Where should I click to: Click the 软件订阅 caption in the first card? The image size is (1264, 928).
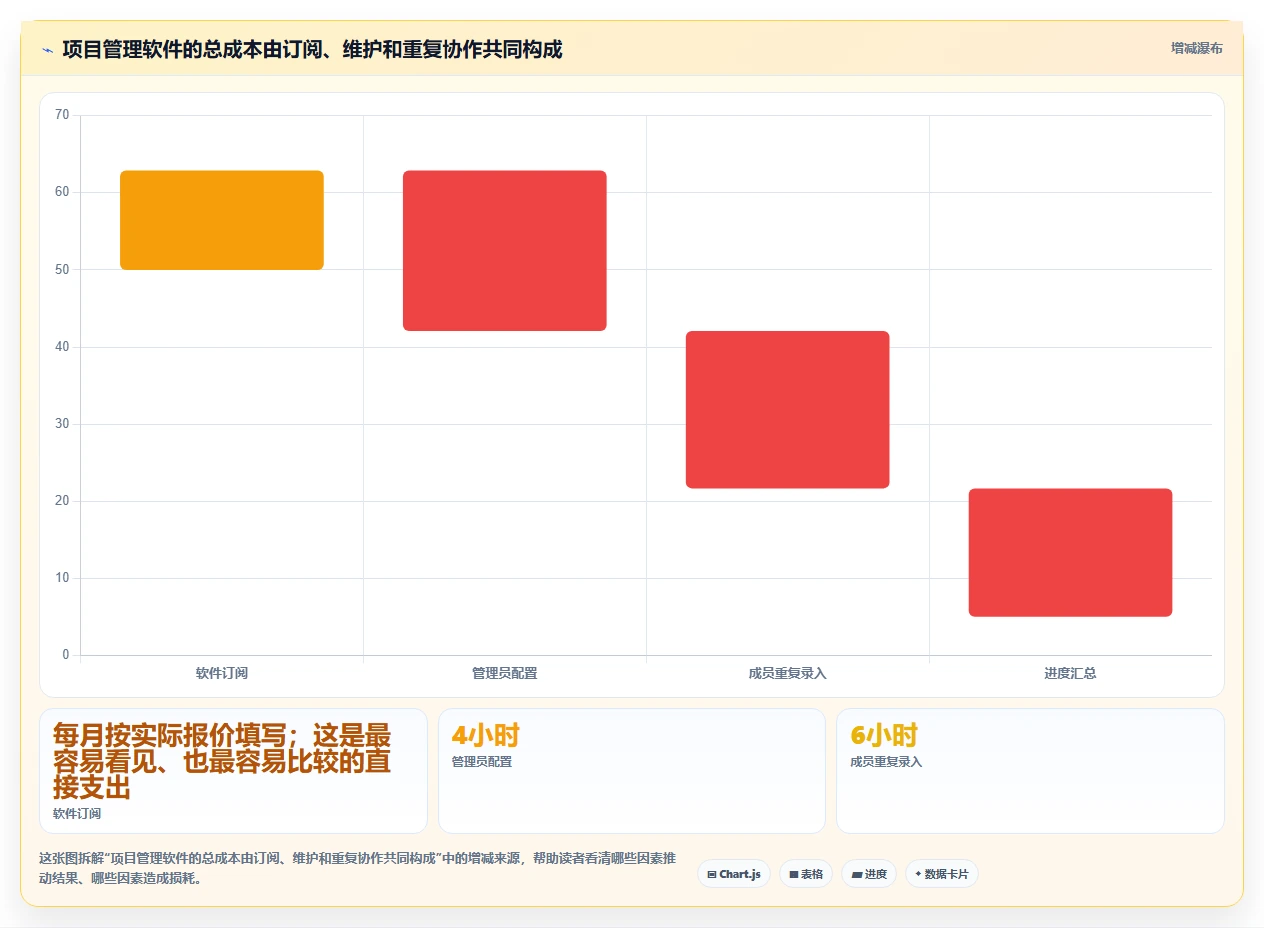(77, 814)
